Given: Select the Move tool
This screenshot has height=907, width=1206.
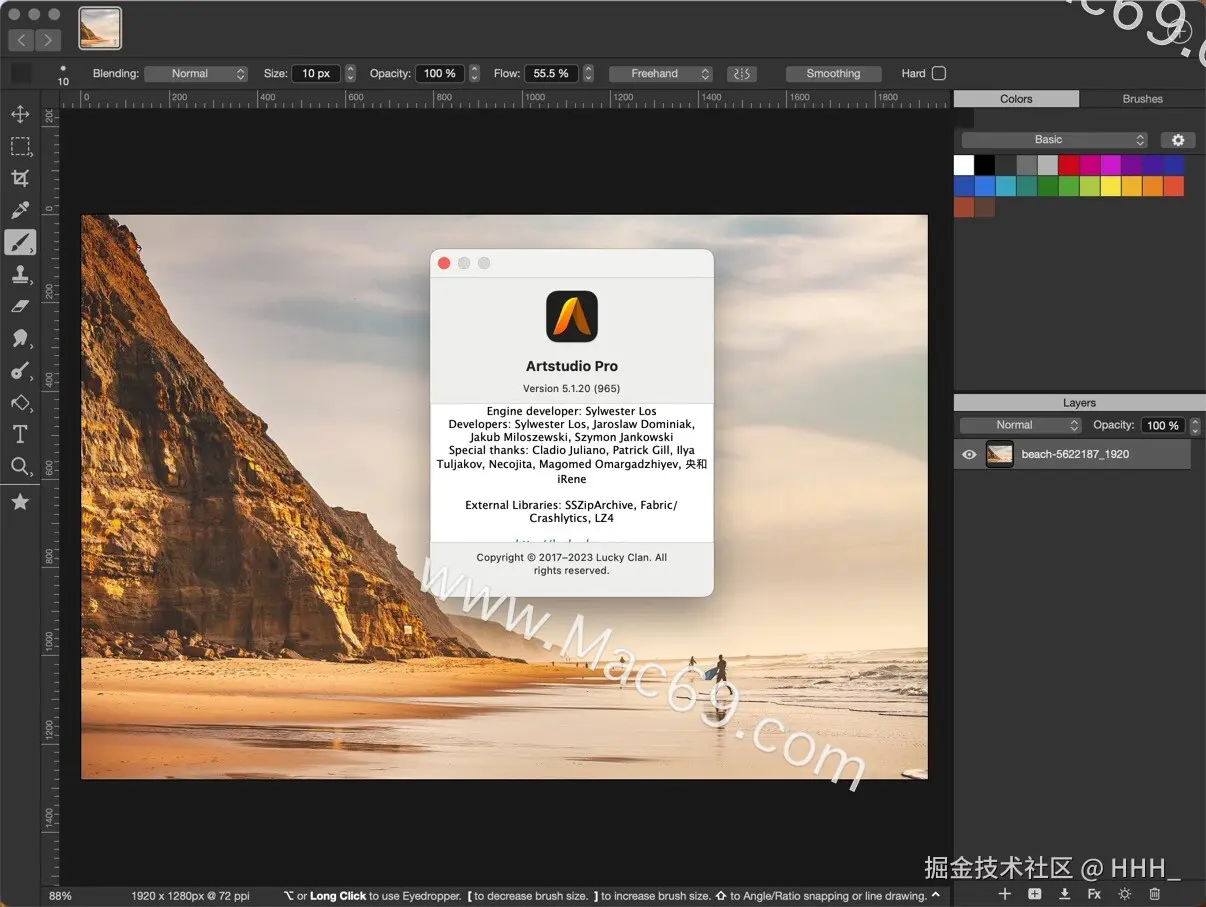Looking at the screenshot, I should click(20, 114).
